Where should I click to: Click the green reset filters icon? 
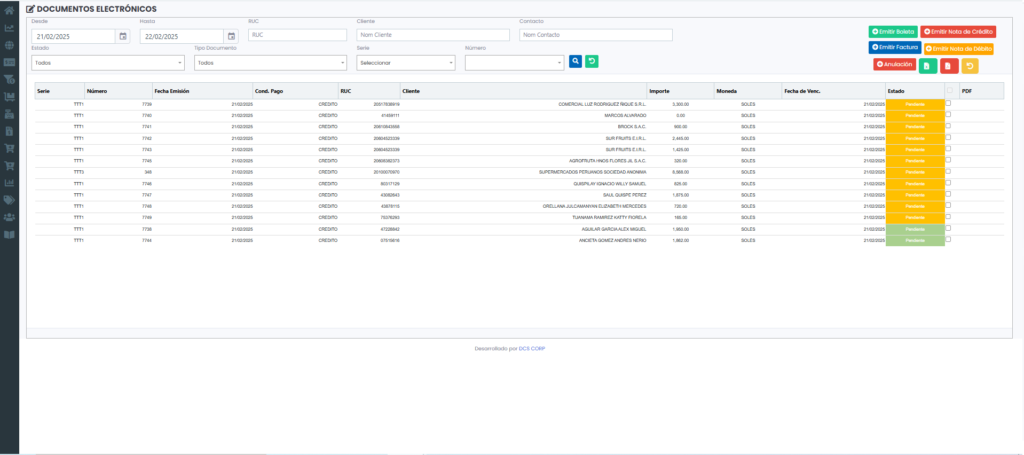[x=591, y=61]
